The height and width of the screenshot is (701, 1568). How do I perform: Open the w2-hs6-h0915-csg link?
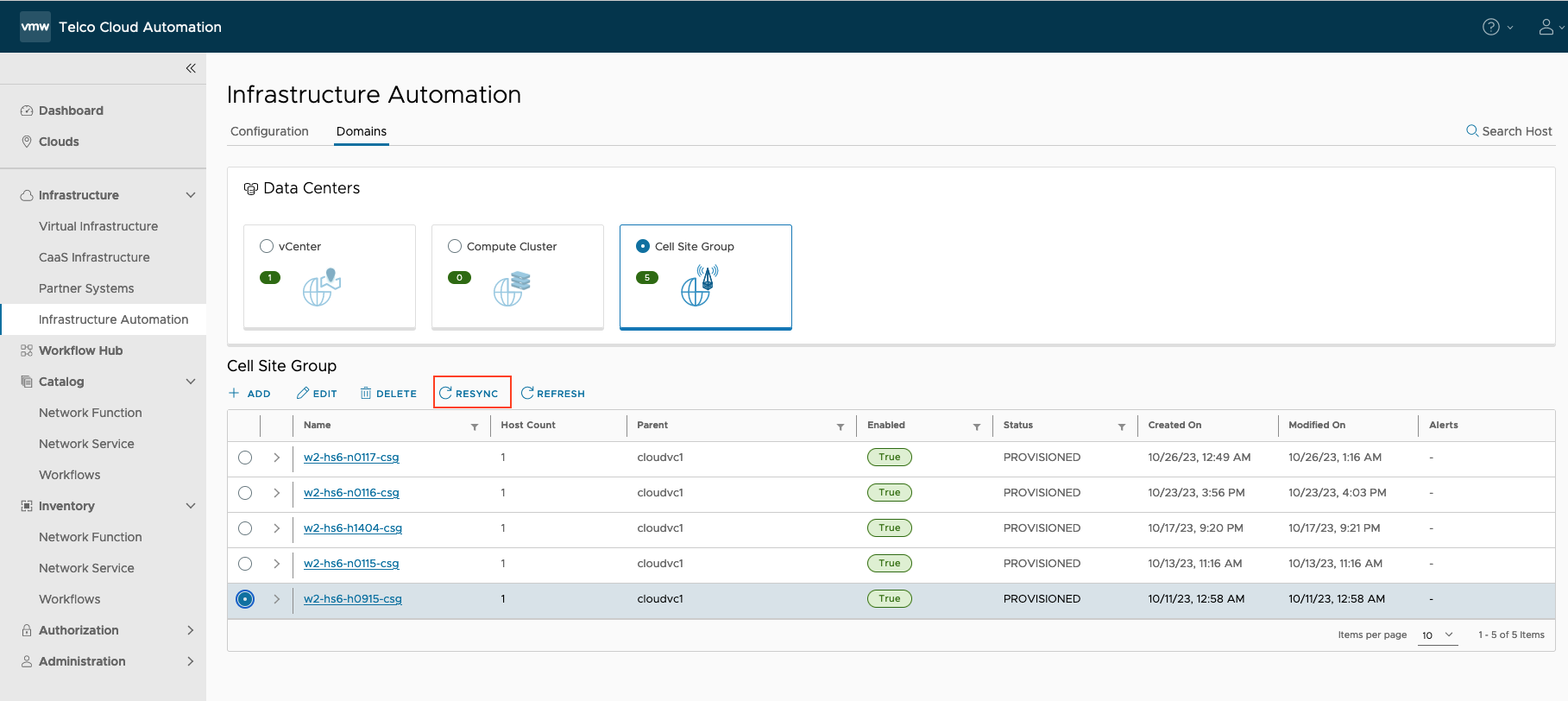[x=353, y=599]
